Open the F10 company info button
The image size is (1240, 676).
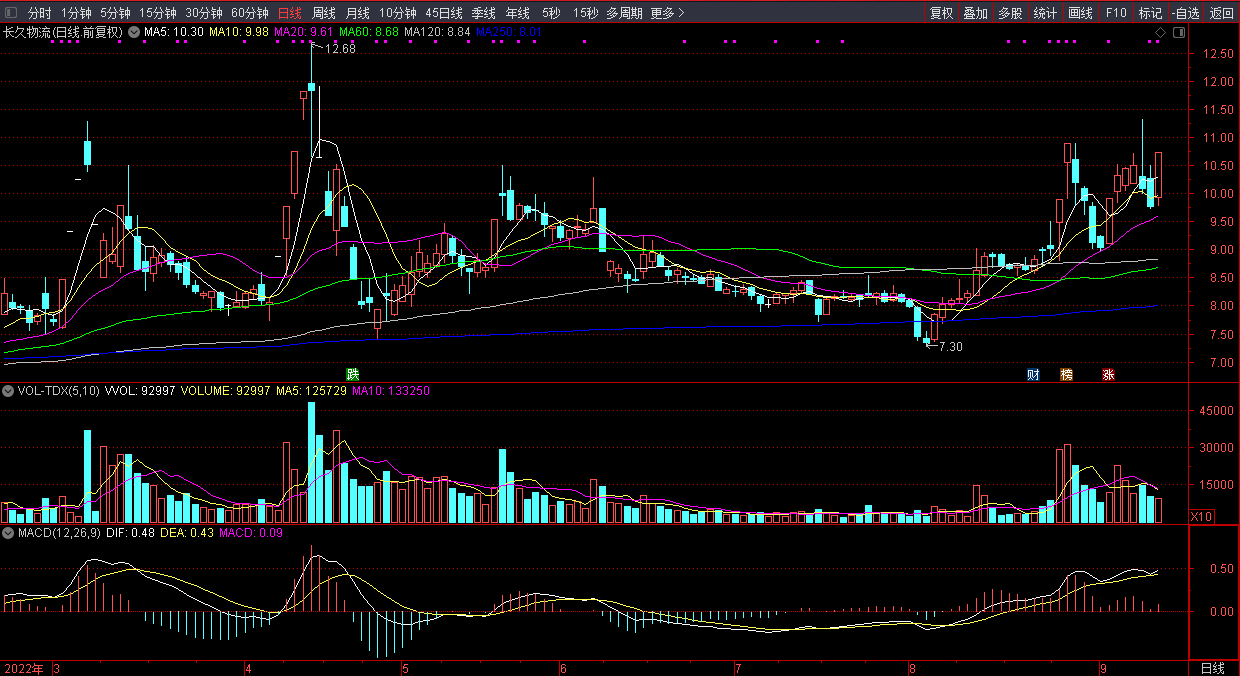click(x=1116, y=13)
